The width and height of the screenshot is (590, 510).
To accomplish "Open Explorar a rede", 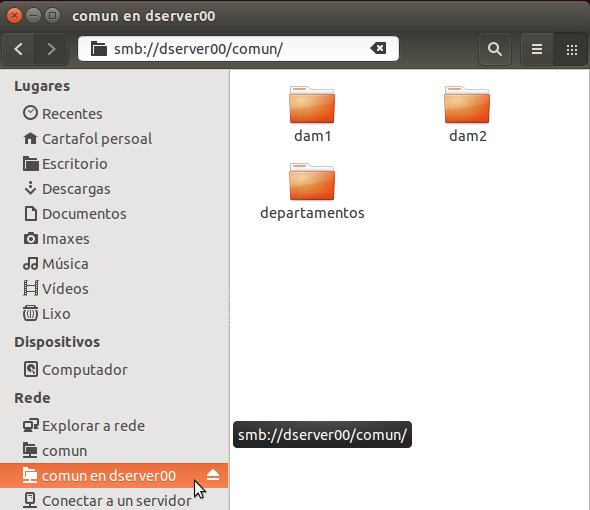I will (114, 426).
